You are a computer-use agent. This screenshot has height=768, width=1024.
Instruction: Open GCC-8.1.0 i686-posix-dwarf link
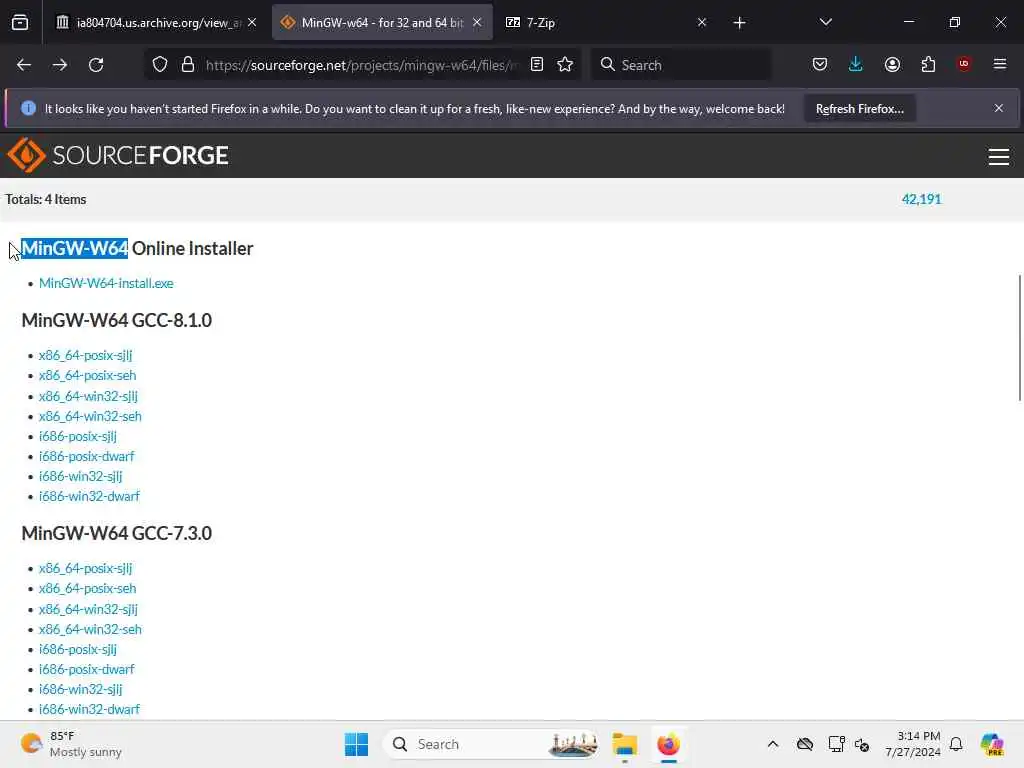click(86, 456)
